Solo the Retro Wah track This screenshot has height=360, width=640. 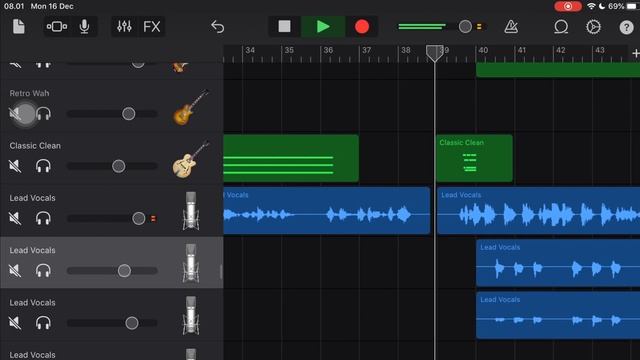(x=43, y=113)
